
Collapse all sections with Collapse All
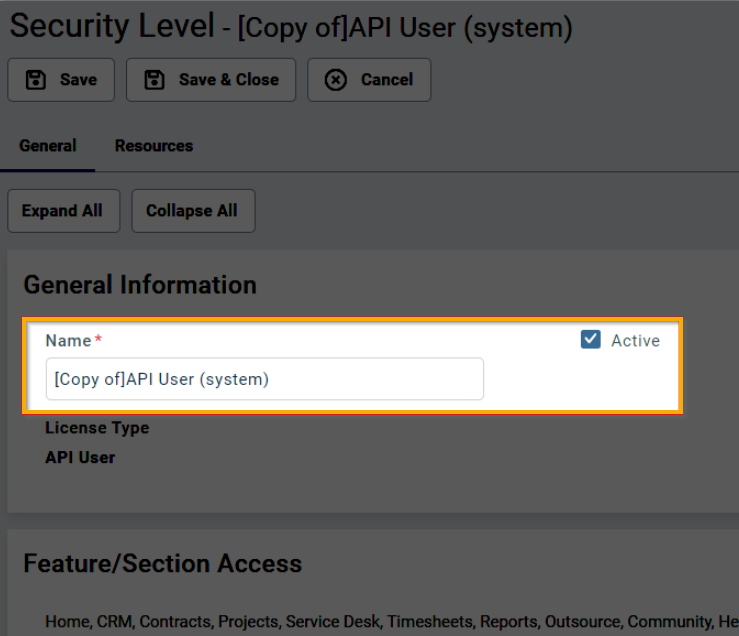tap(192, 211)
